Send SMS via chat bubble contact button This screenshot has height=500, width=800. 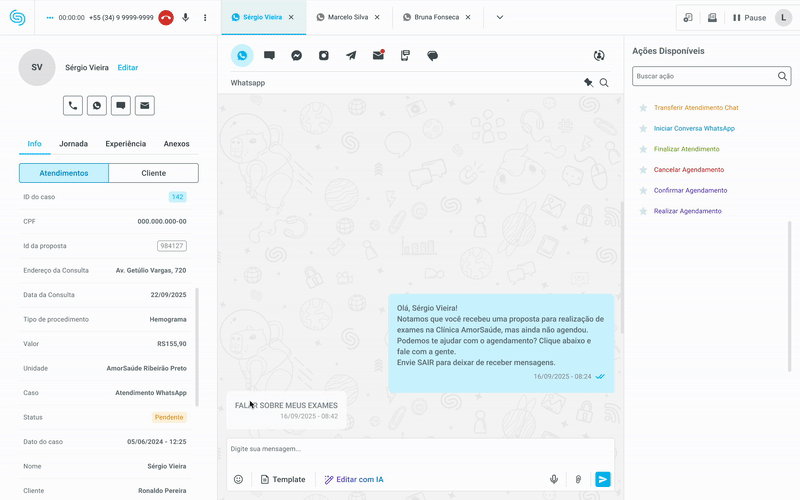point(121,106)
